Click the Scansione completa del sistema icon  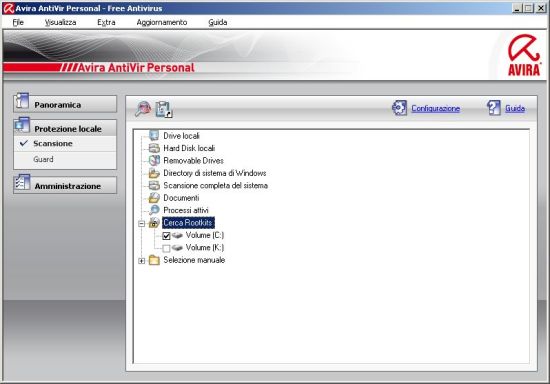[x=154, y=185]
